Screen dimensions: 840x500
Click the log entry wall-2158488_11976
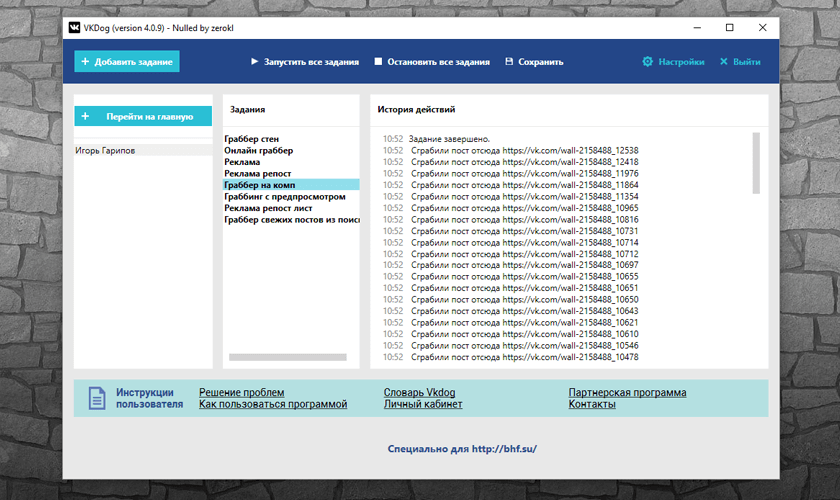tap(511, 174)
